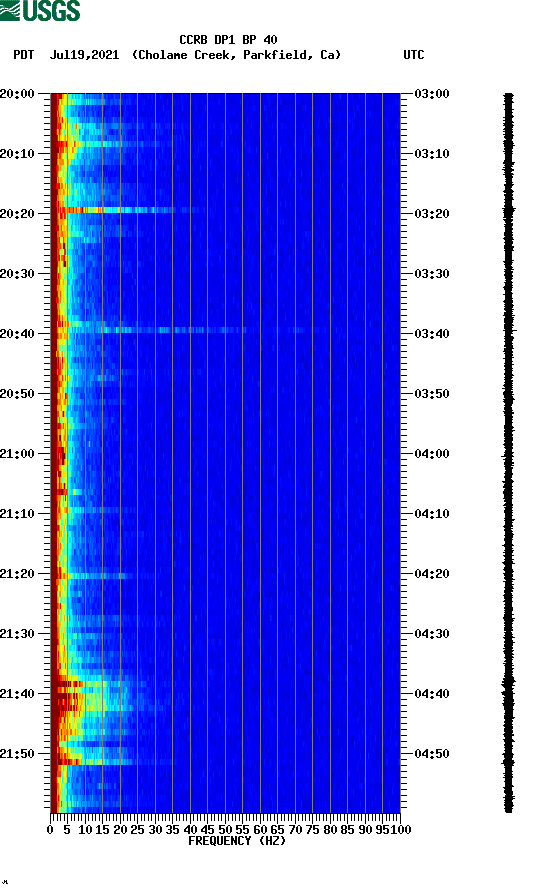552x893 pixels.
Task: Click the '03:20' UTC time label
Action: click(x=432, y=214)
